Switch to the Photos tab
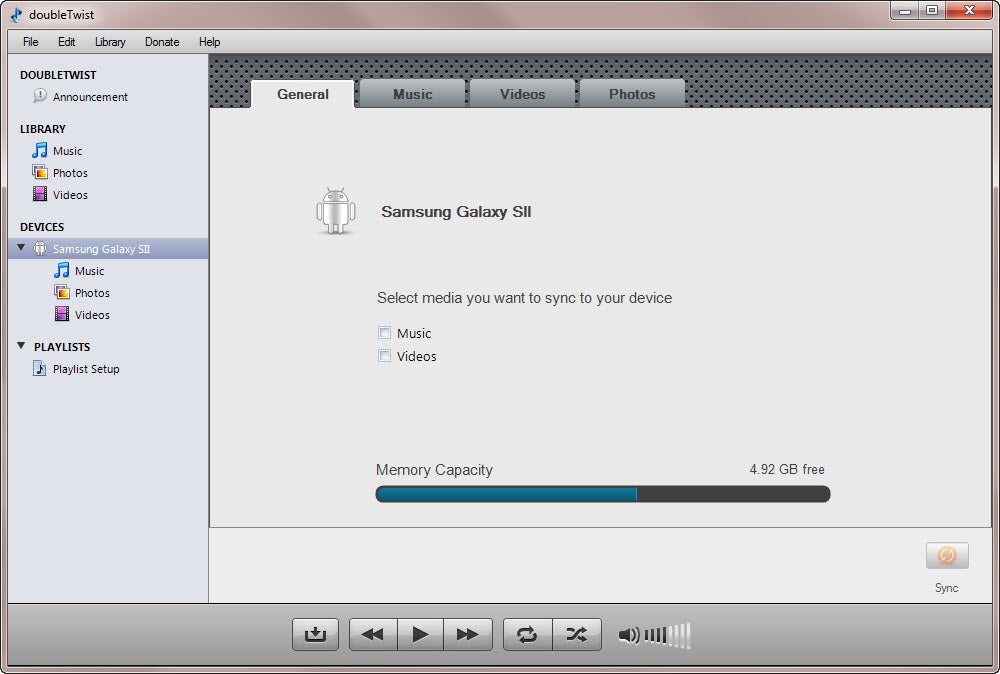 click(x=632, y=94)
